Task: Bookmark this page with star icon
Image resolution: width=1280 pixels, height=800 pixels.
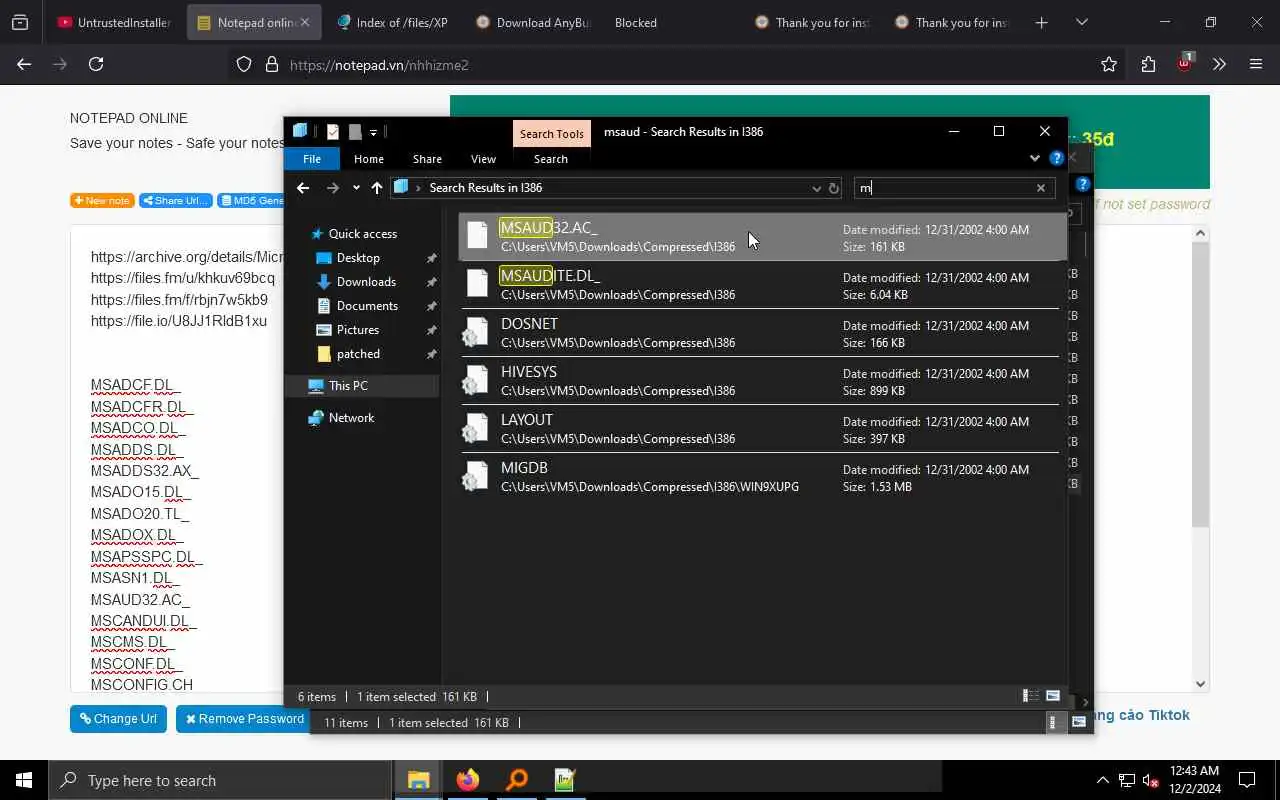Action: tap(1109, 64)
